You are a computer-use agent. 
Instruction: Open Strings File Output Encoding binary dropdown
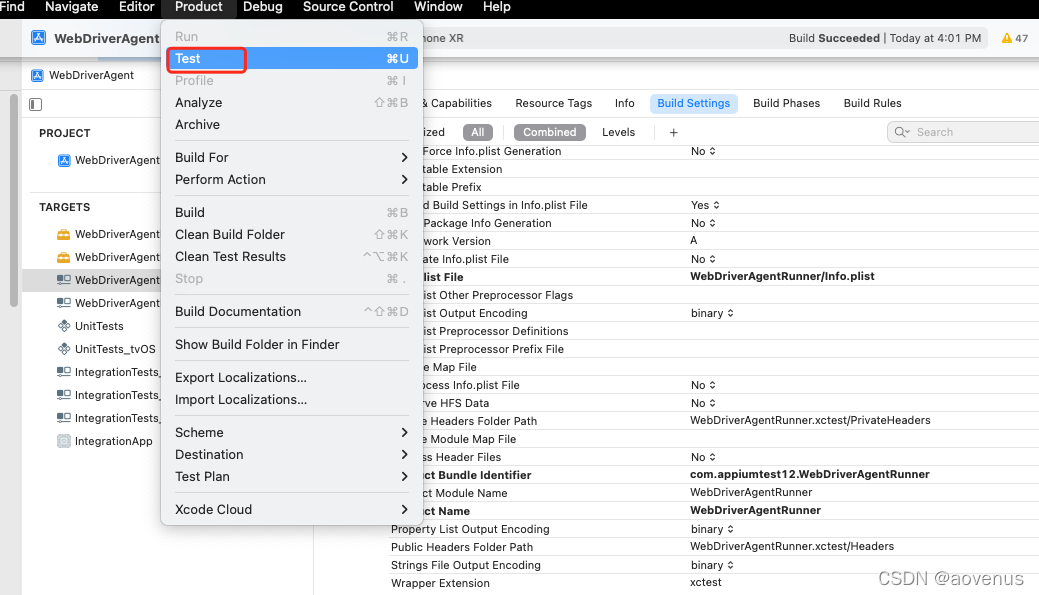[x=712, y=565]
